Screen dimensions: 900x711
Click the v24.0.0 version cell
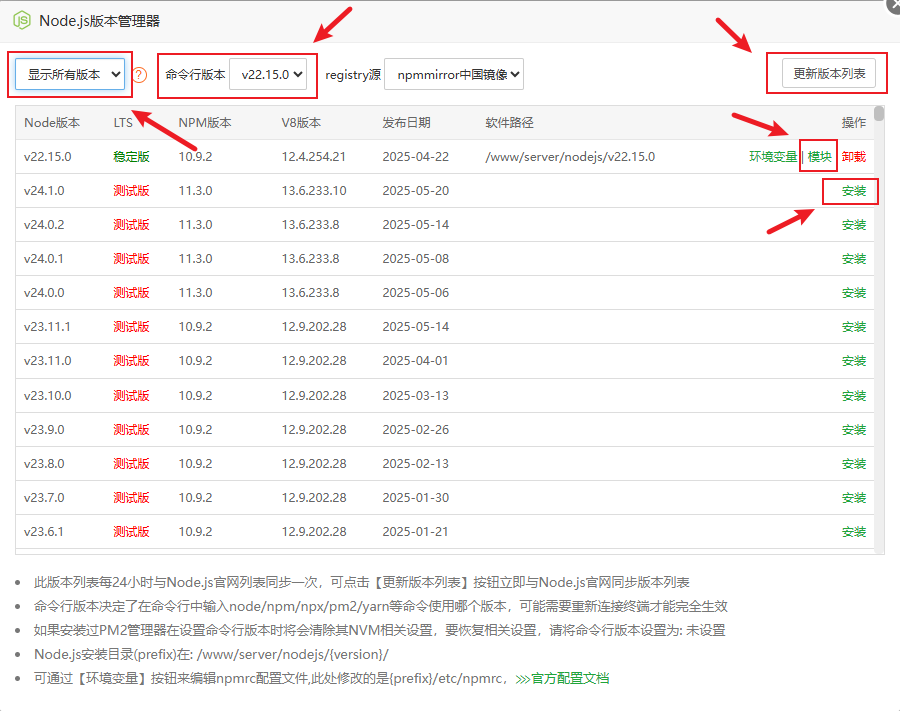pos(44,293)
